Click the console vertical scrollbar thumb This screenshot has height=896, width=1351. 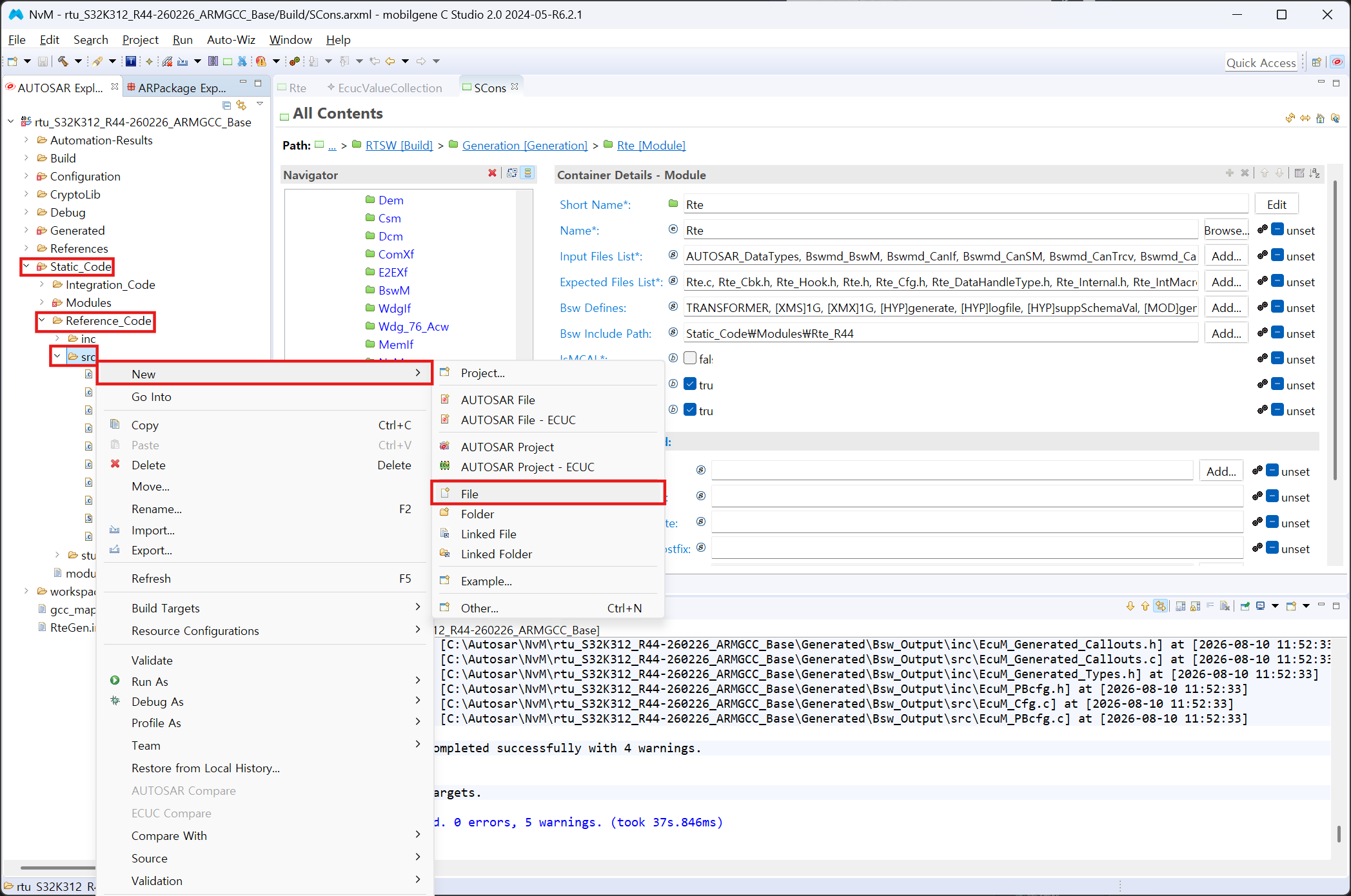[1339, 833]
